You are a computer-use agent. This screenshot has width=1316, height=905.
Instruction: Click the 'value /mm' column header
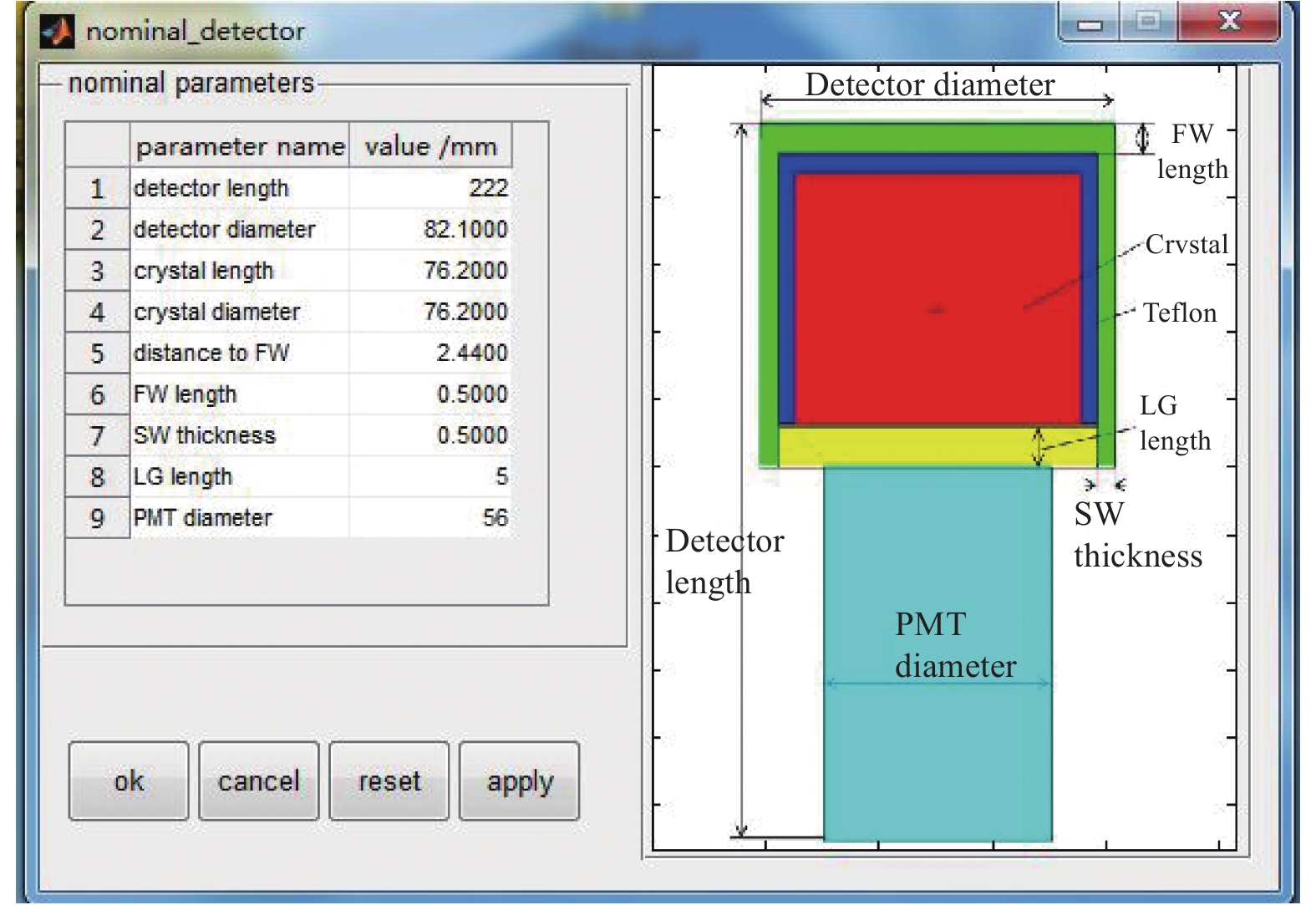click(x=429, y=147)
